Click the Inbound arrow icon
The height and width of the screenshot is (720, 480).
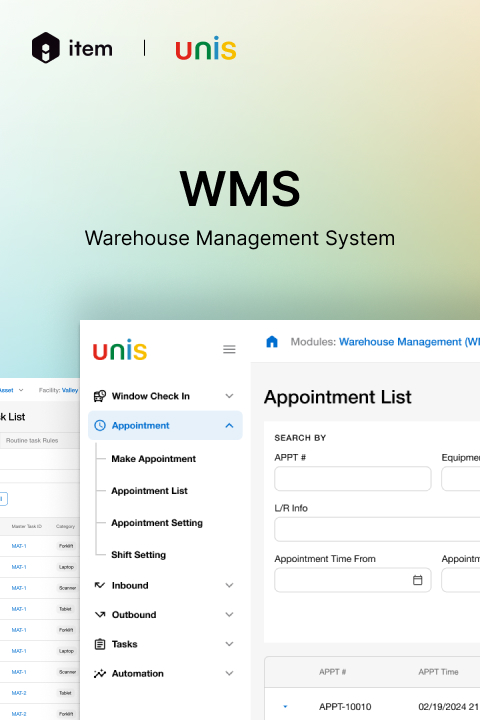(100, 585)
